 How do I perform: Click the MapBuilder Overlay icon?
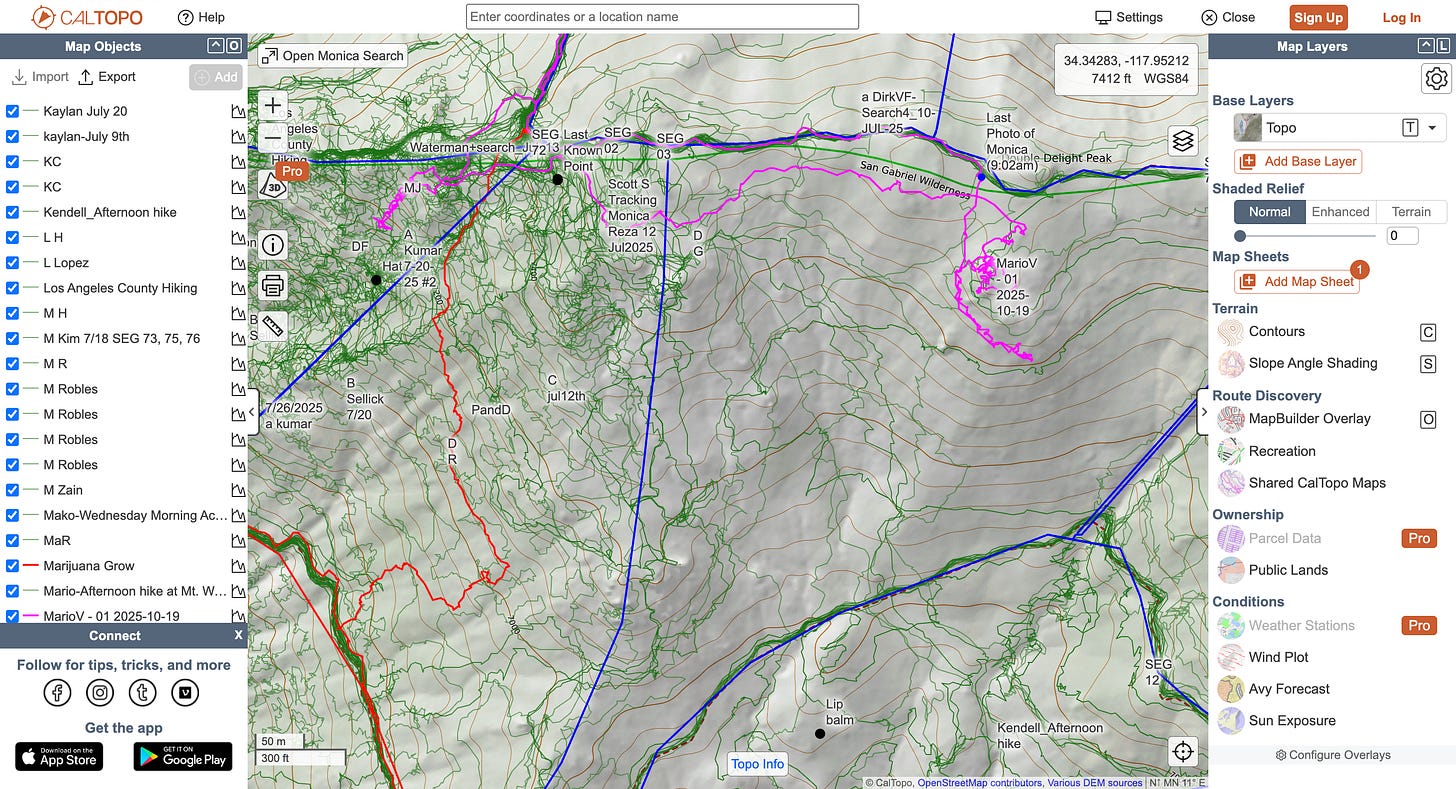click(1230, 419)
